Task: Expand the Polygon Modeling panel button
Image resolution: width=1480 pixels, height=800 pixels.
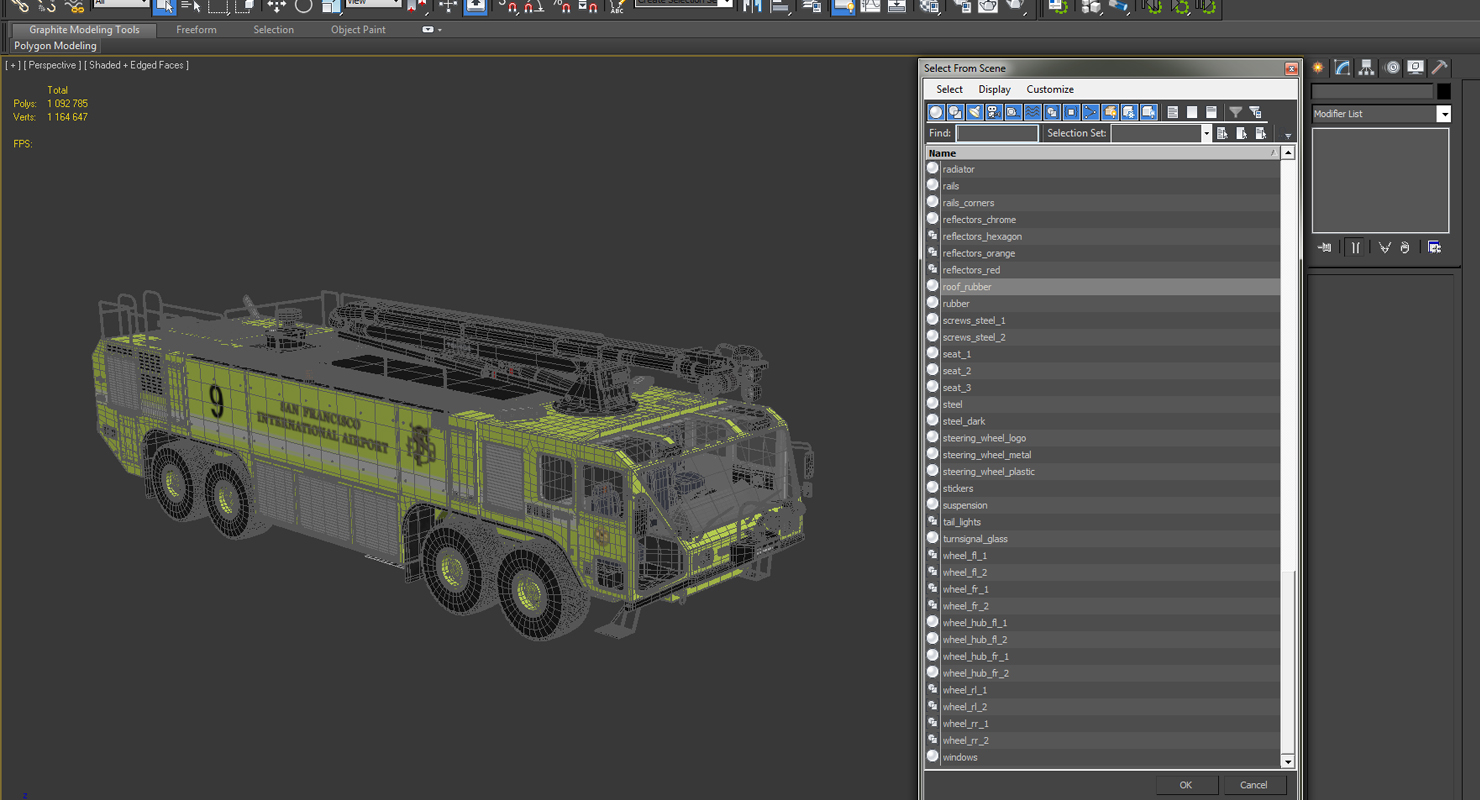Action: (x=55, y=46)
